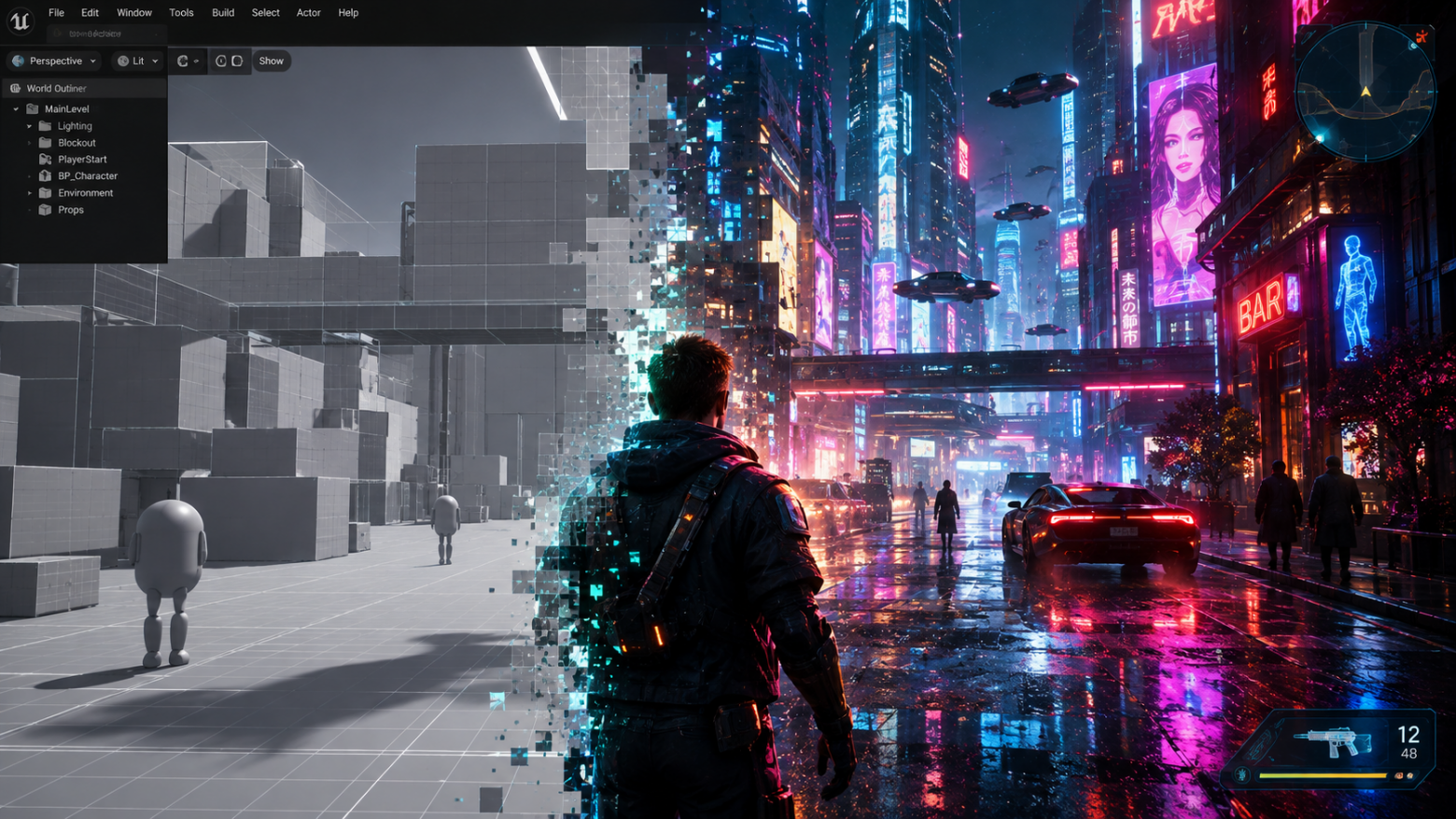Open the Actor menu
Image resolution: width=1456 pixels, height=819 pixels.
tap(308, 13)
